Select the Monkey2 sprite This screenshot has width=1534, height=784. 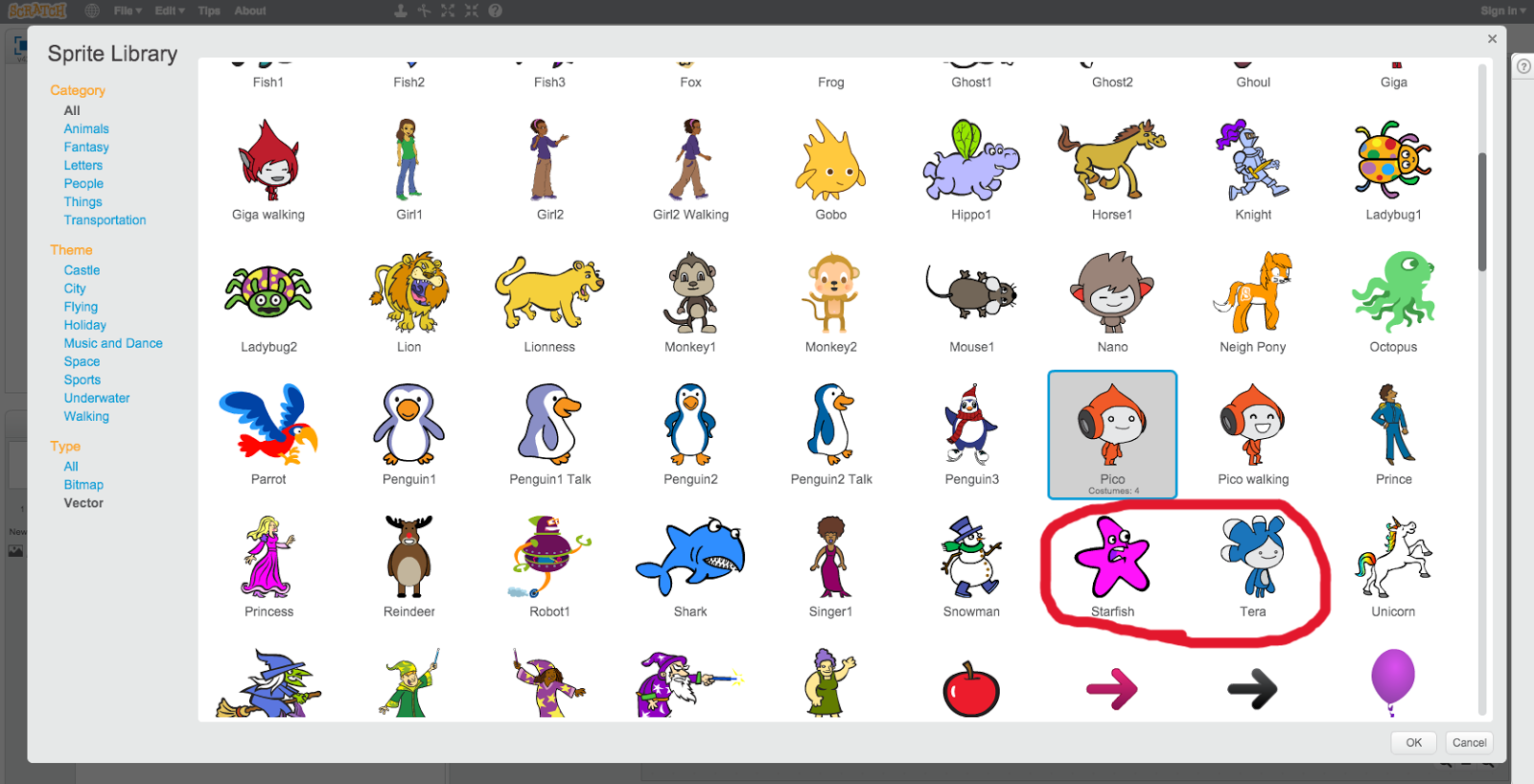[x=831, y=301]
